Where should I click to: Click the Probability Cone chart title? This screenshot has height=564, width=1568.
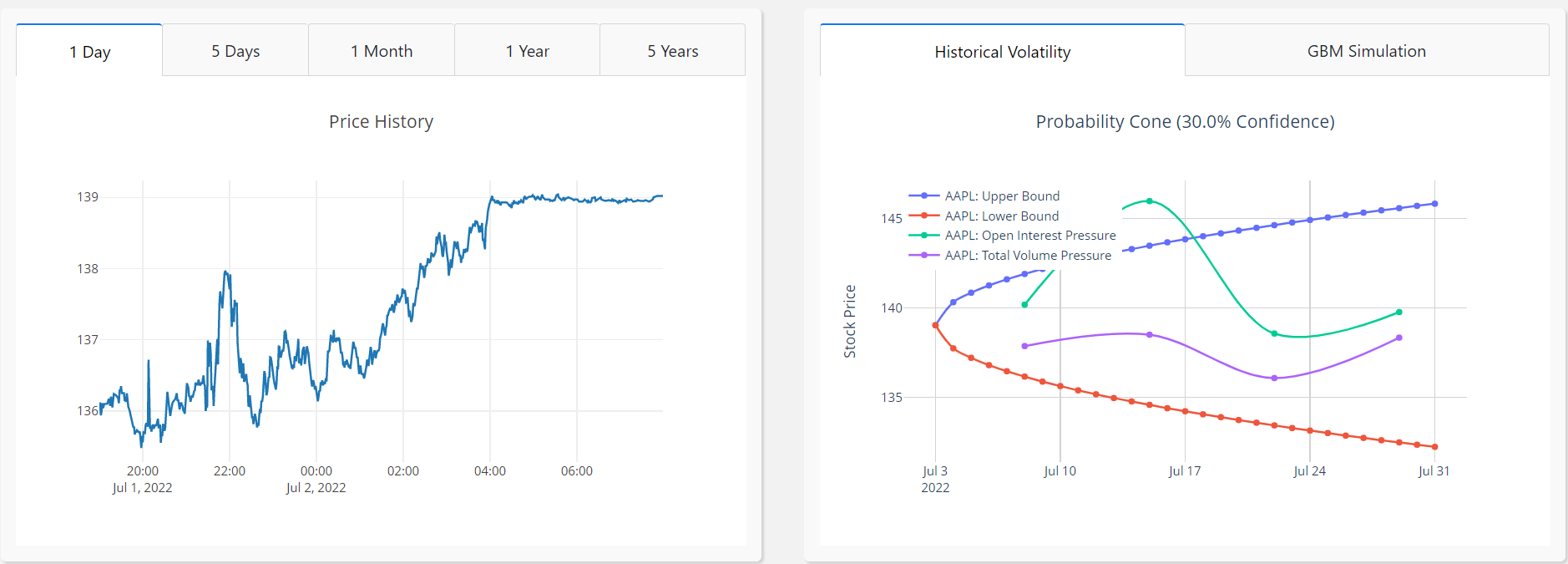tap(1185, 122)
